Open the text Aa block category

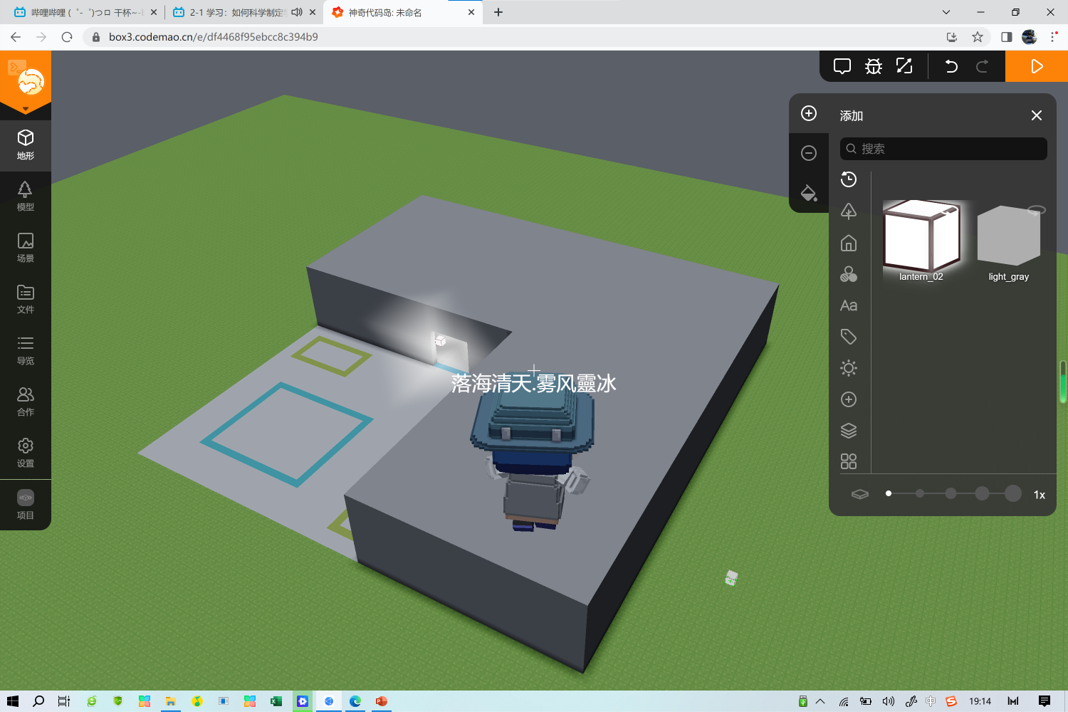pos(849,305)
